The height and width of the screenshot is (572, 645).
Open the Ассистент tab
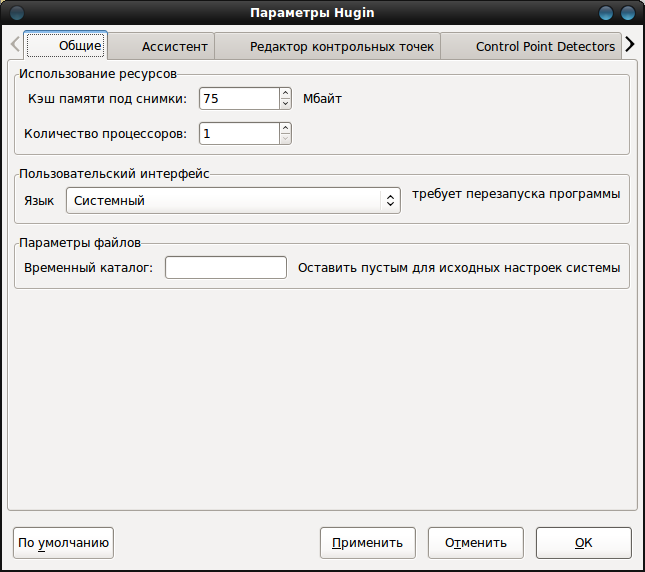[x=161, y=46]
